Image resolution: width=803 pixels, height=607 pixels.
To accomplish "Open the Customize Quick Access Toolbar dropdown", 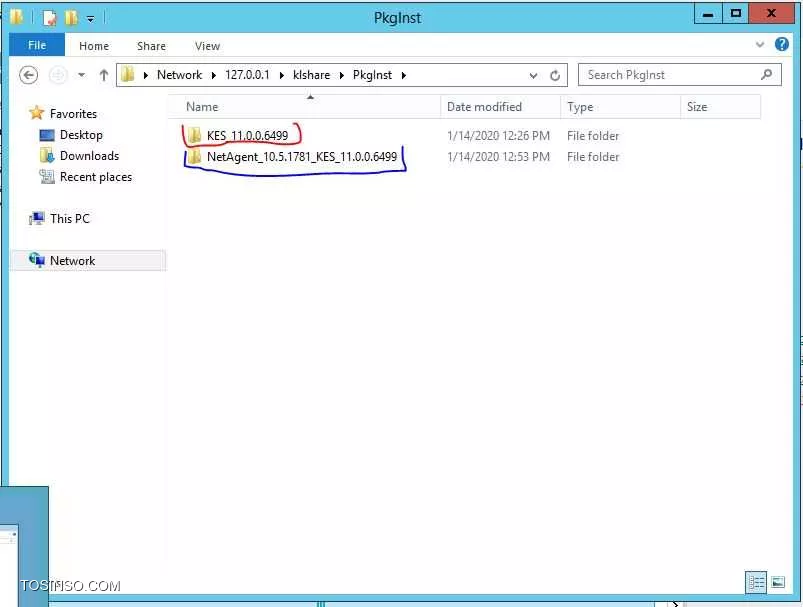I will [x=90, y=19].
